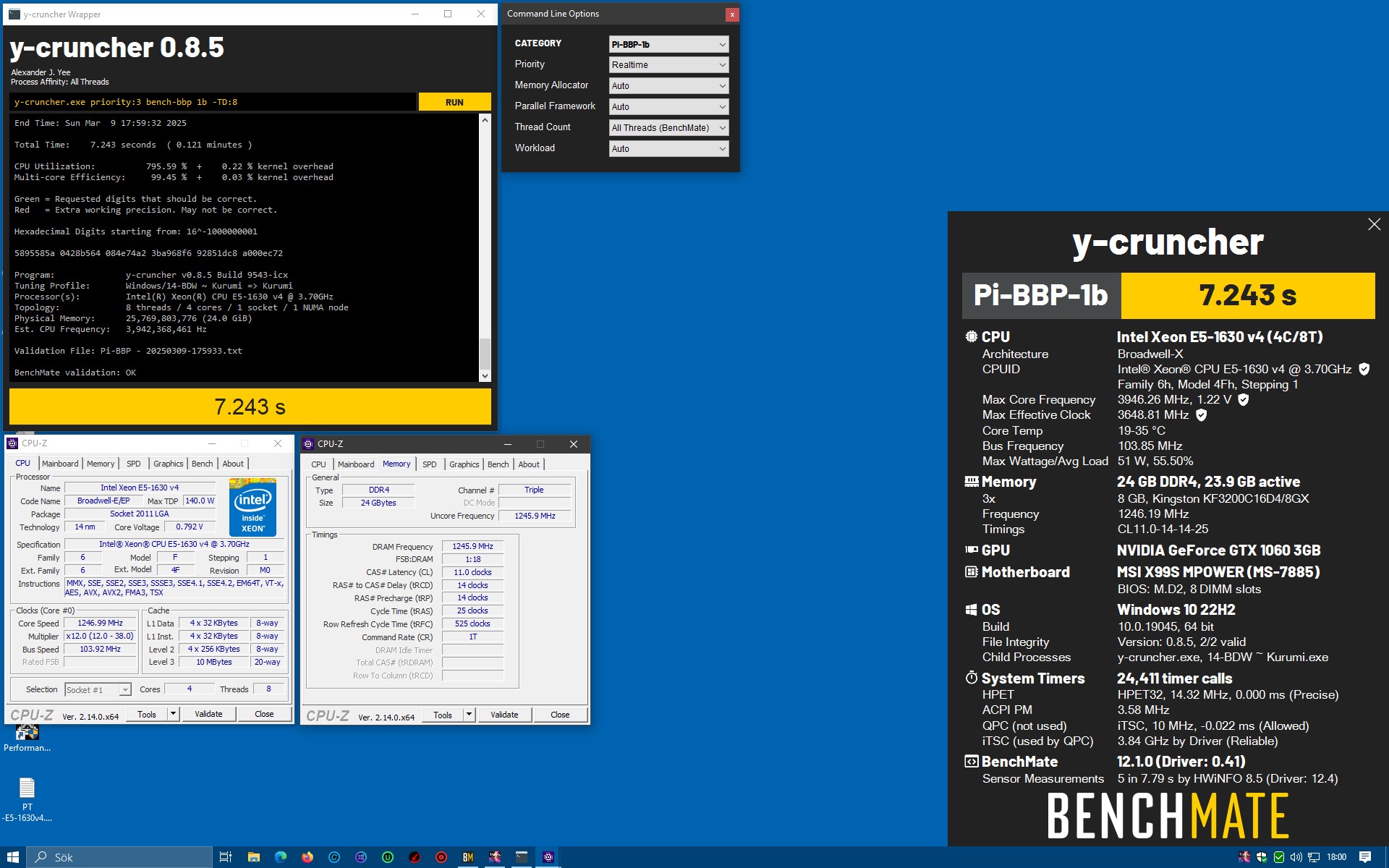Expand the Priority dropdown set to Realtime
This screenshot has height=868, width=1389.
tap(668, 65)
